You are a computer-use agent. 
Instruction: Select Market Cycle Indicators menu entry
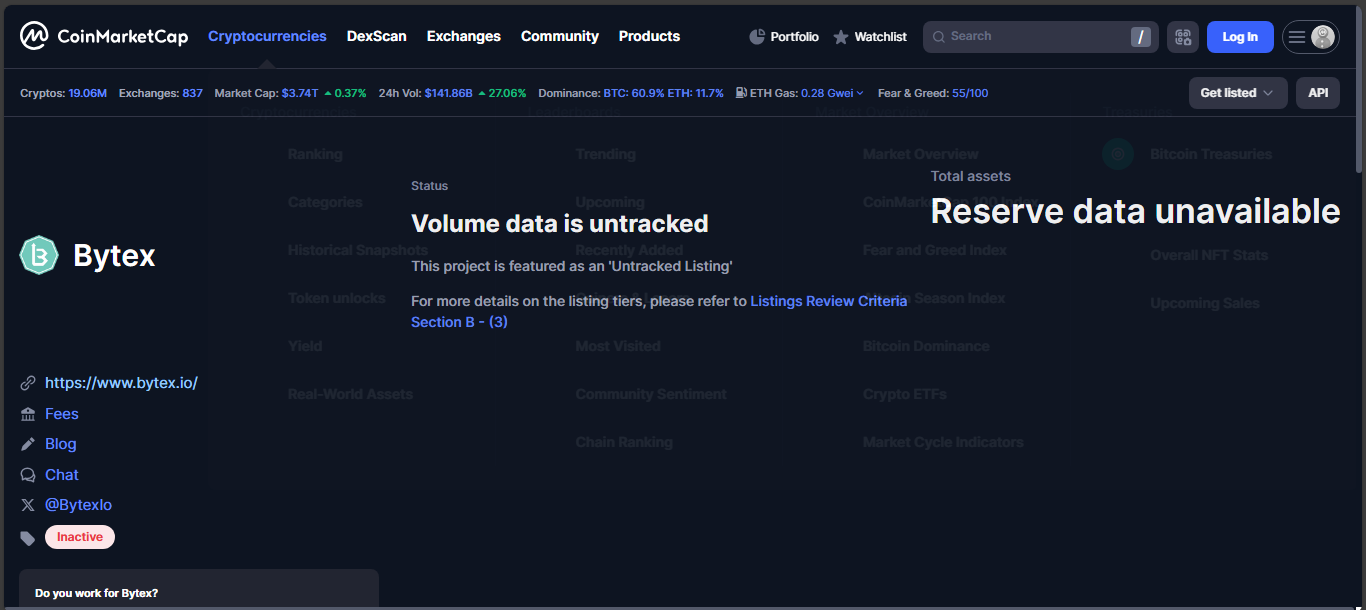[943, 442]
